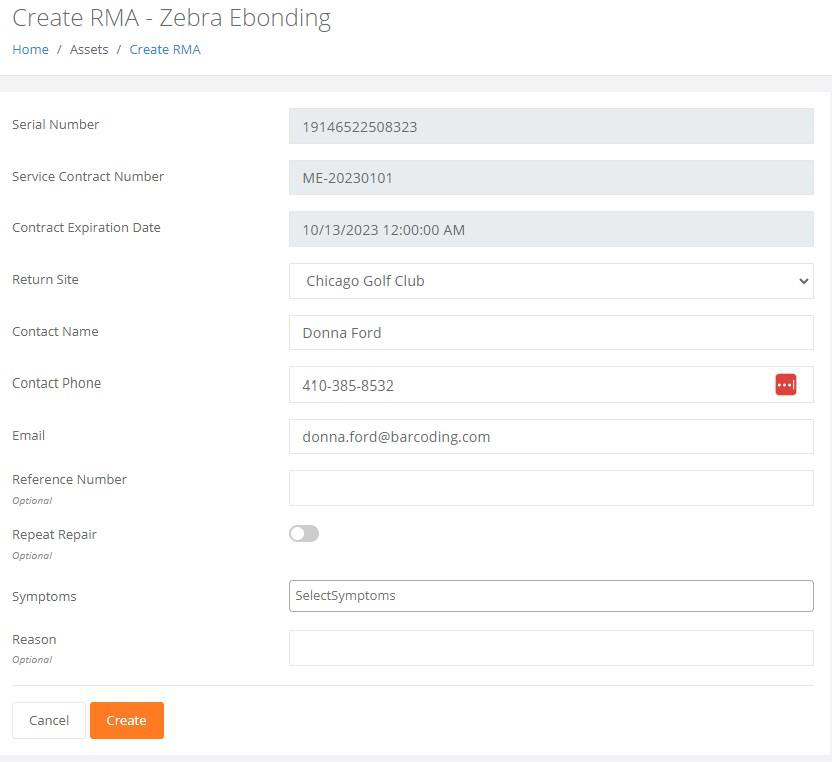Toggle the Repeat Repair switch
The image size is (832, 762).
(304, 533)
